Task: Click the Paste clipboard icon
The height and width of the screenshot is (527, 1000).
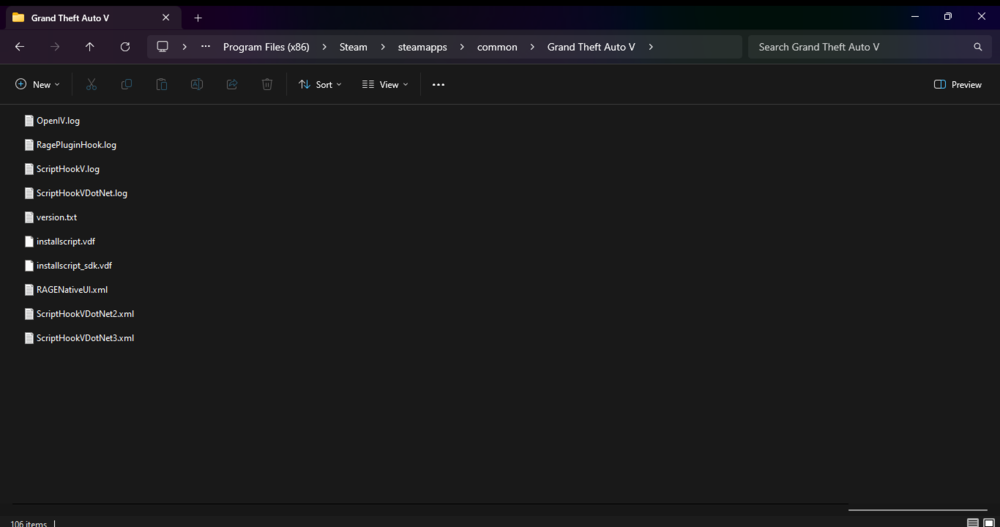Action: tap(161, 84)
